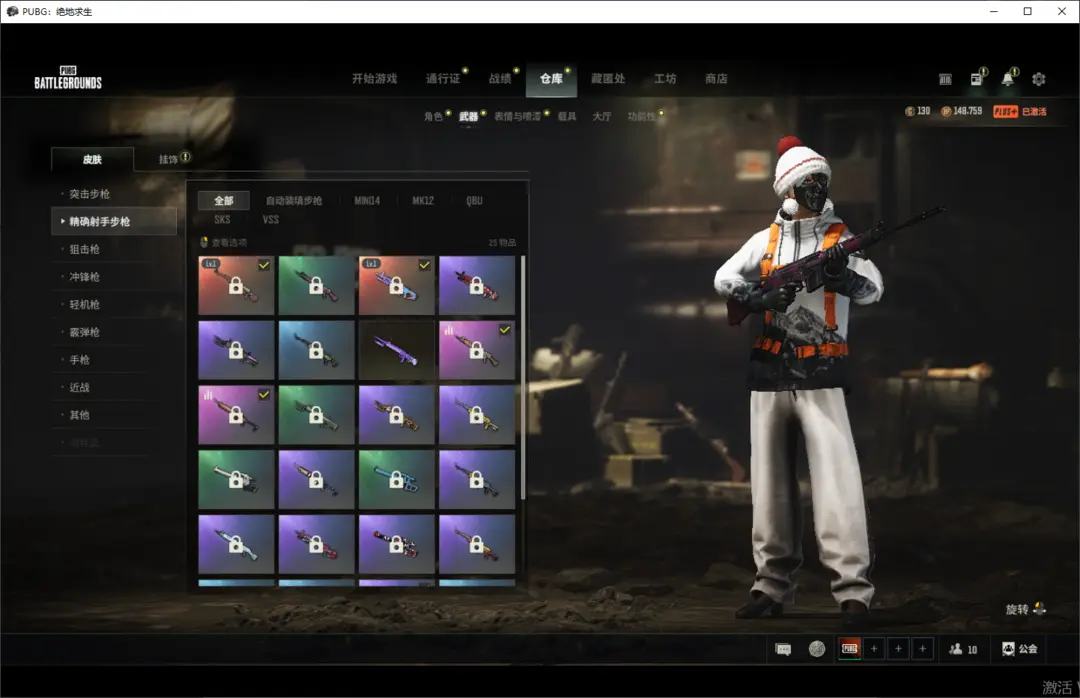Viewport: 1080px width, 698px height.
Task: Open the 通行证 tab
Action: [x=442, y=79]
